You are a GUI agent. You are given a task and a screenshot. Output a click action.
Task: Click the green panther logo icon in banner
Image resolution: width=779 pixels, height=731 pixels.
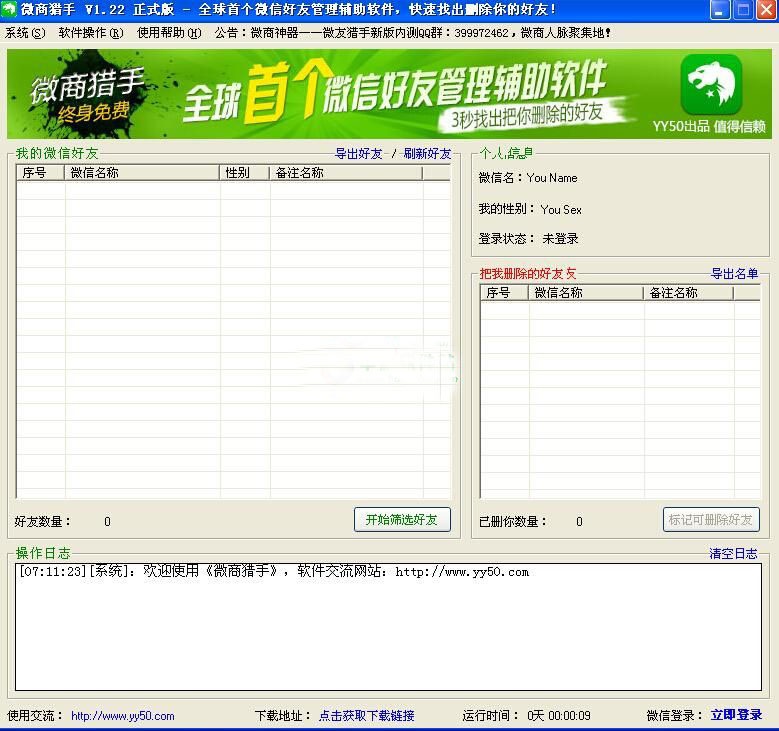(711, 84)
